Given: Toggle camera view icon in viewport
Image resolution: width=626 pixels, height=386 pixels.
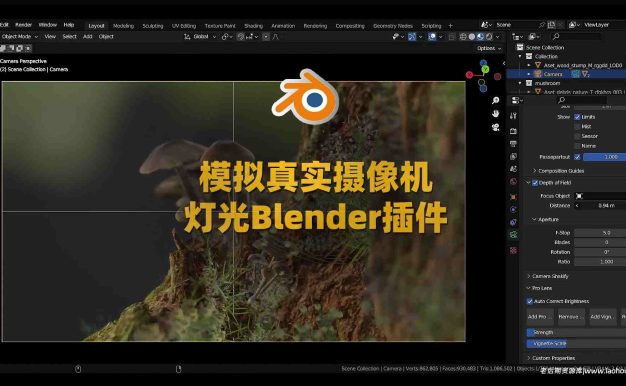Looking at the screenshot, I should (495, 127).
